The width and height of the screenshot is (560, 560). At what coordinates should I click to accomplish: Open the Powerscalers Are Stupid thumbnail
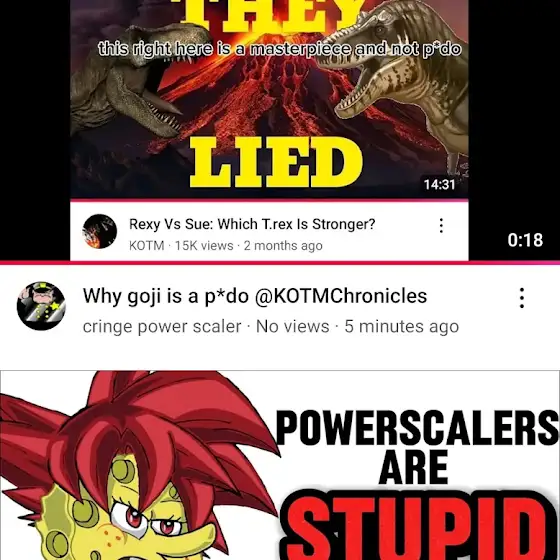click(x=280, y=465)
